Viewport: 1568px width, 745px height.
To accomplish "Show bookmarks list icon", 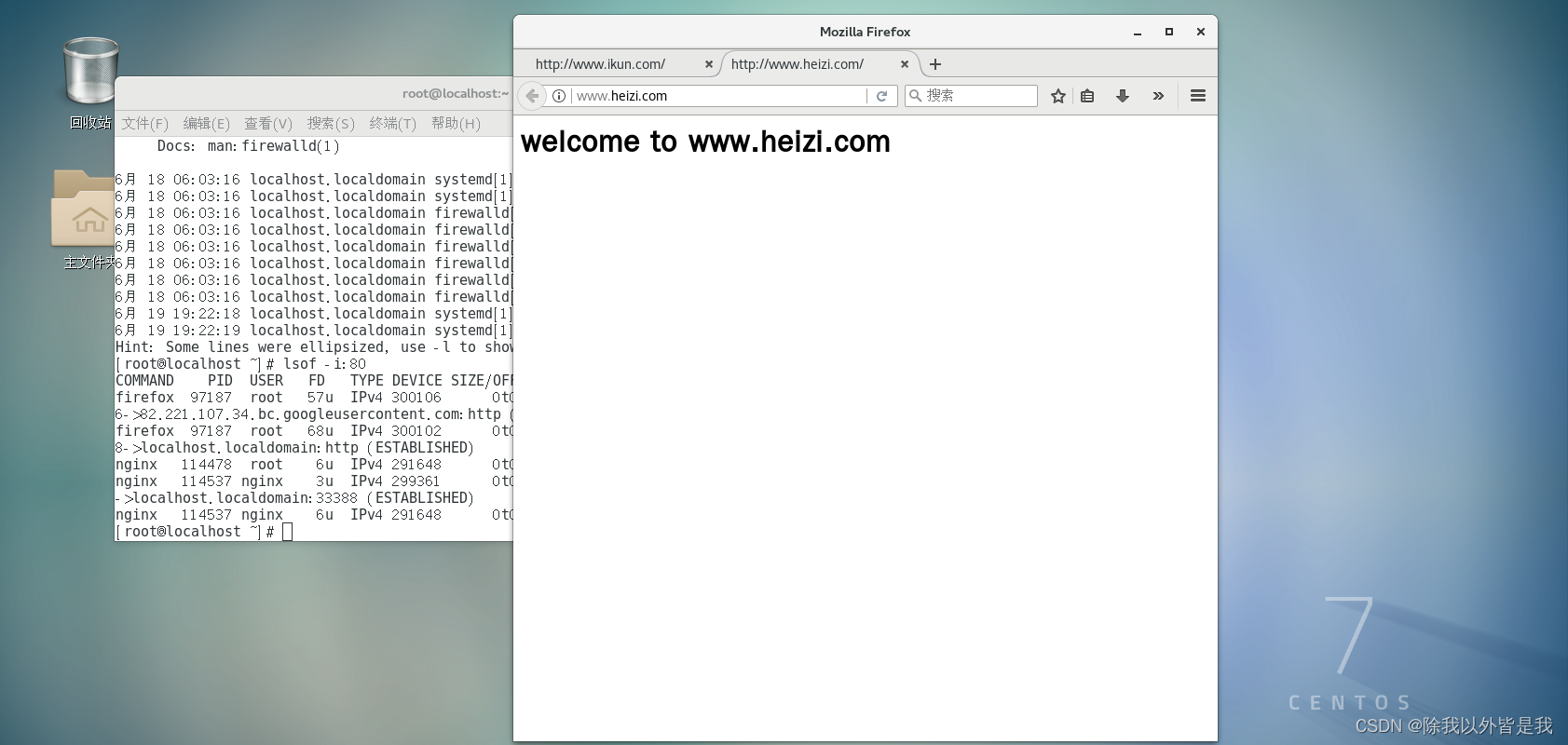I will point(1087,96).
